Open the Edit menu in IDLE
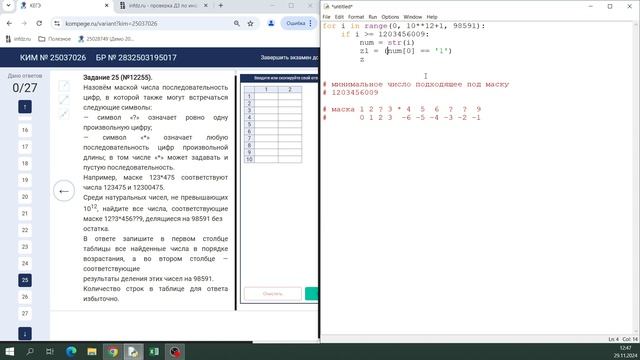 click(339, 17)
